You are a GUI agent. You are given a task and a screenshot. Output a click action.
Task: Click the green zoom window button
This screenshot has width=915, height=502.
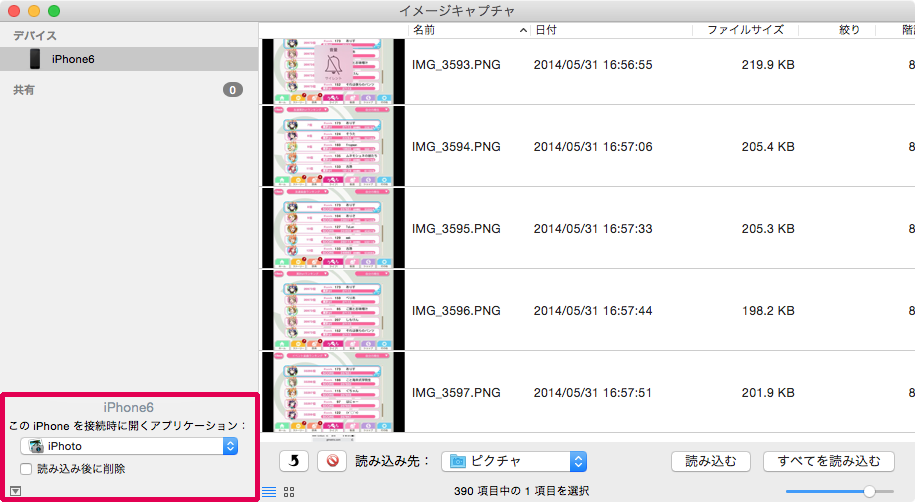(x=54, y=11)
